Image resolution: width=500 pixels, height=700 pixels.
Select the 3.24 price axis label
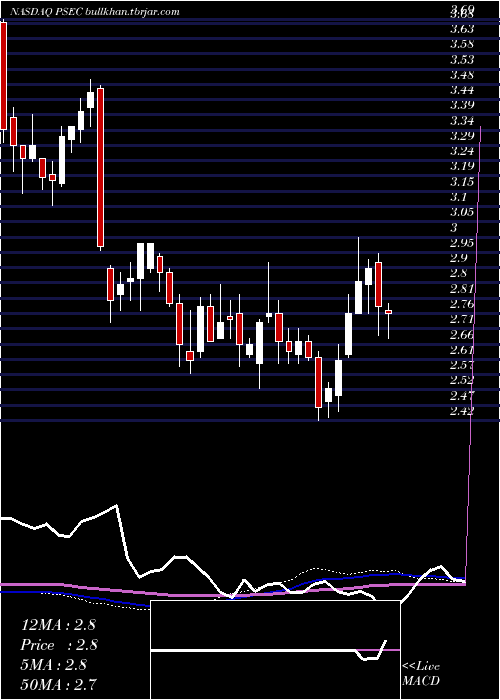[x=462, y=151]
